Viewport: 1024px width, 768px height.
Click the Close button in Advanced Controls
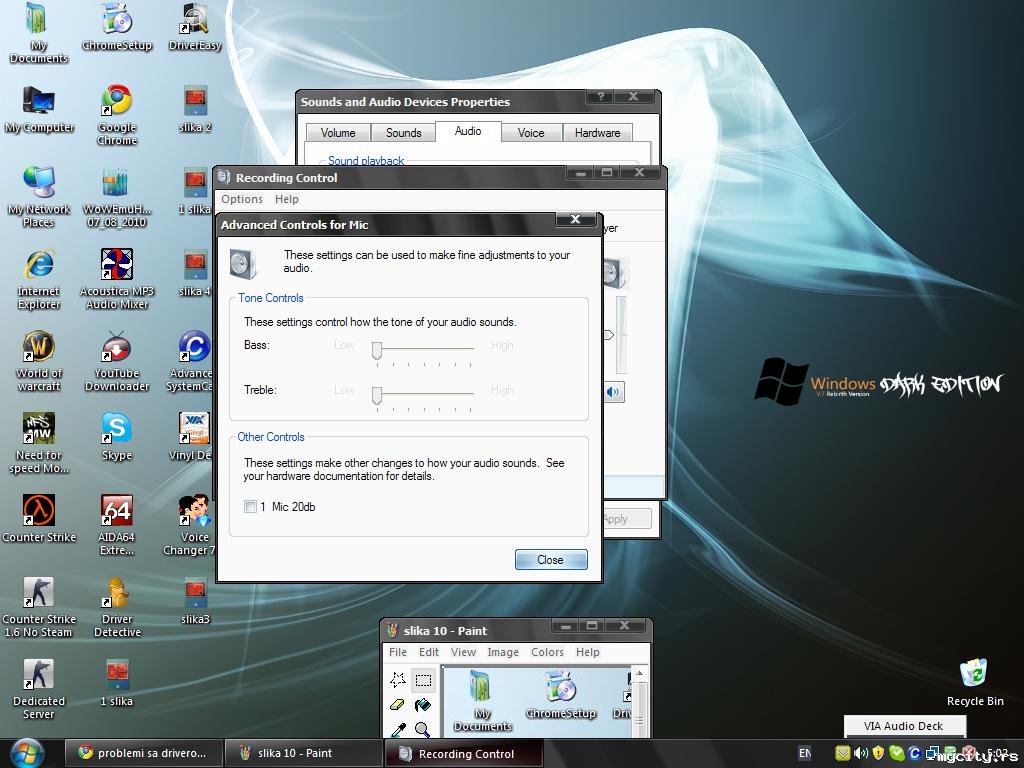click(x=551, y=560)
